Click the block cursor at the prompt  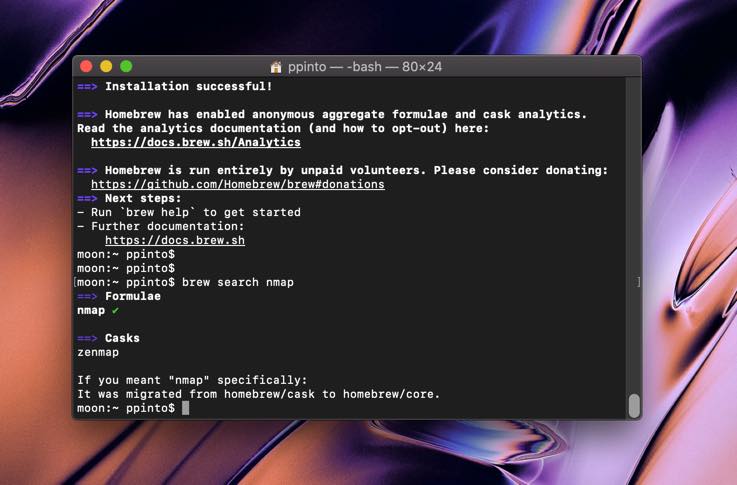pos(186,408)
